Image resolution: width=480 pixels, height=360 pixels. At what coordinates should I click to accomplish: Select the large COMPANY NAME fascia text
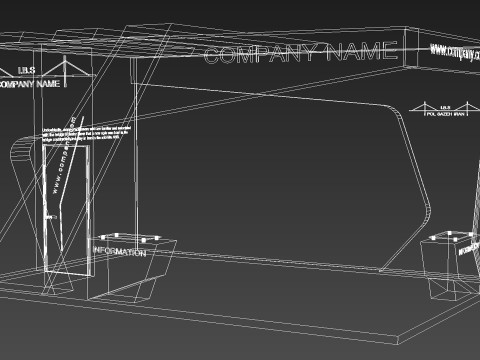[301, 52]
